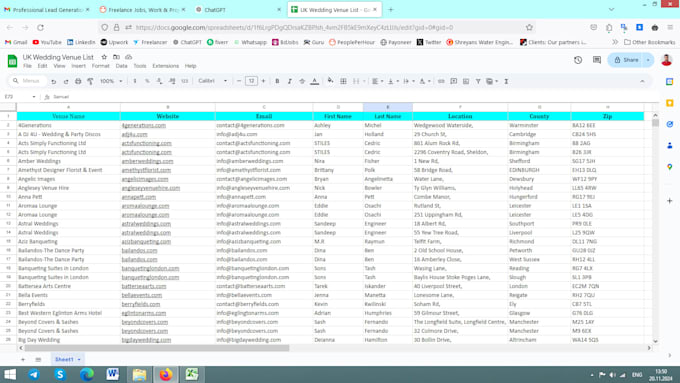Select the Venue Name header cell
Image resolution: width=680 pixels, height=383 pixels.
[69, 116]
